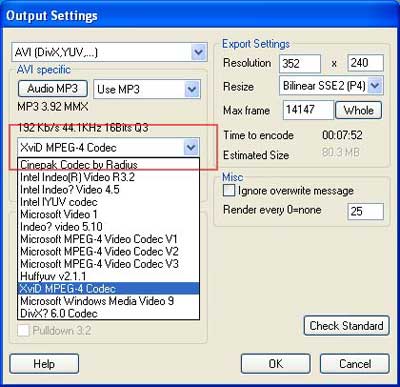This screenshot has width=400, height=387.
Task: Click the Render every field 25
Action: click(x=366, y=211)
